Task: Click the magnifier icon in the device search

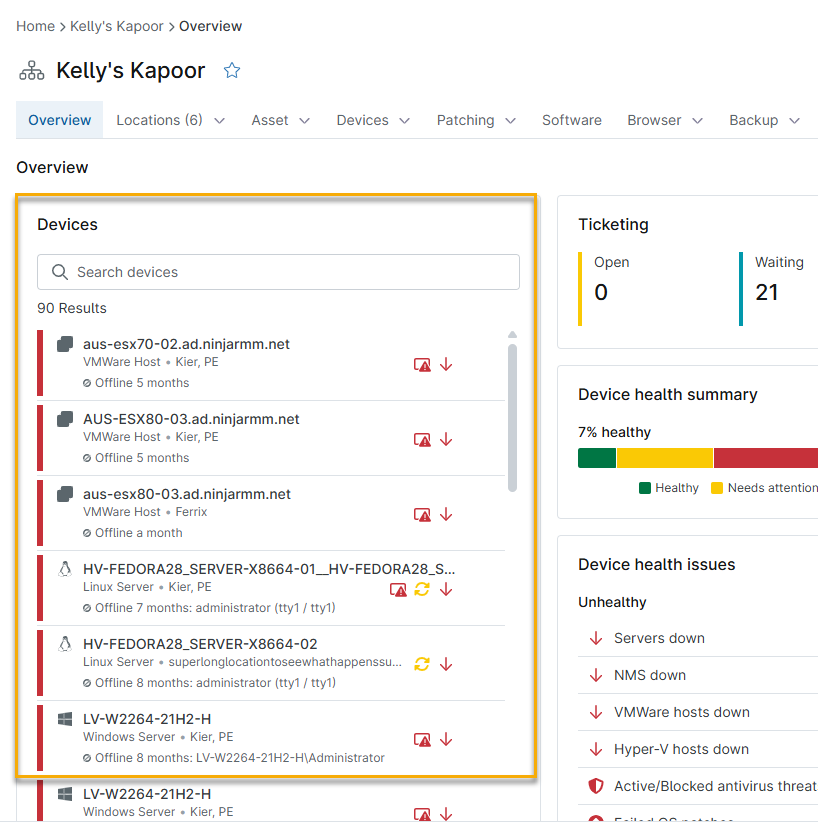Action: pos(60,272)
